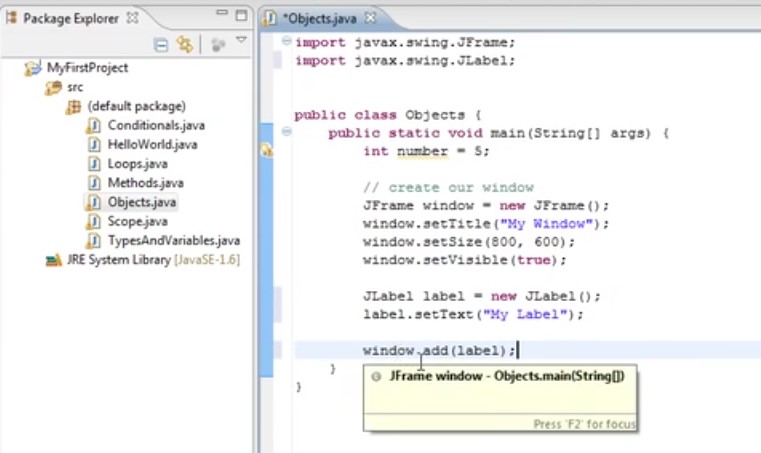The image size is (761, 453).
Task: Close the Objects.java editor tab
Action: pos(370,18)
